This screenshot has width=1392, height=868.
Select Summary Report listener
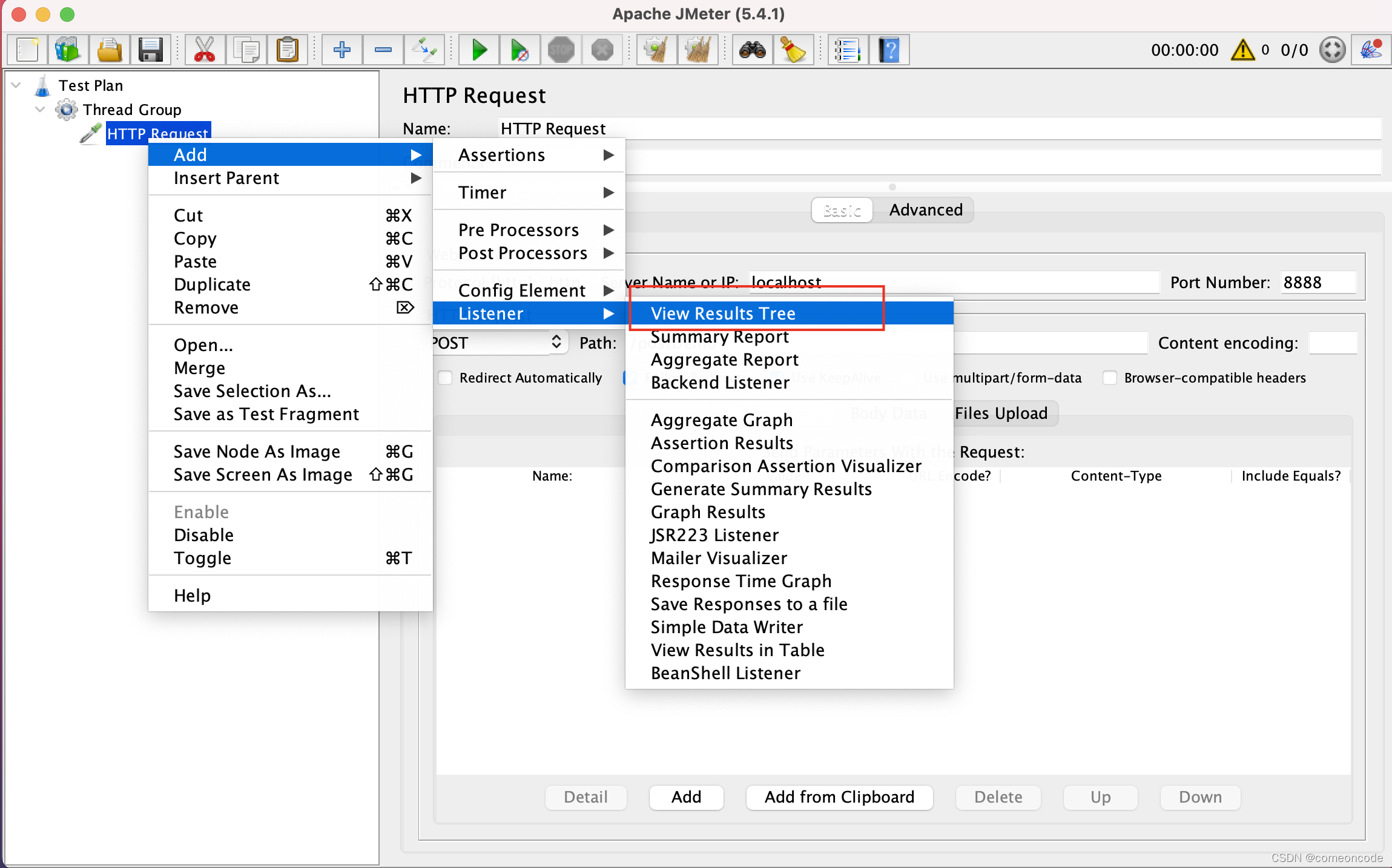pos(790,337)
